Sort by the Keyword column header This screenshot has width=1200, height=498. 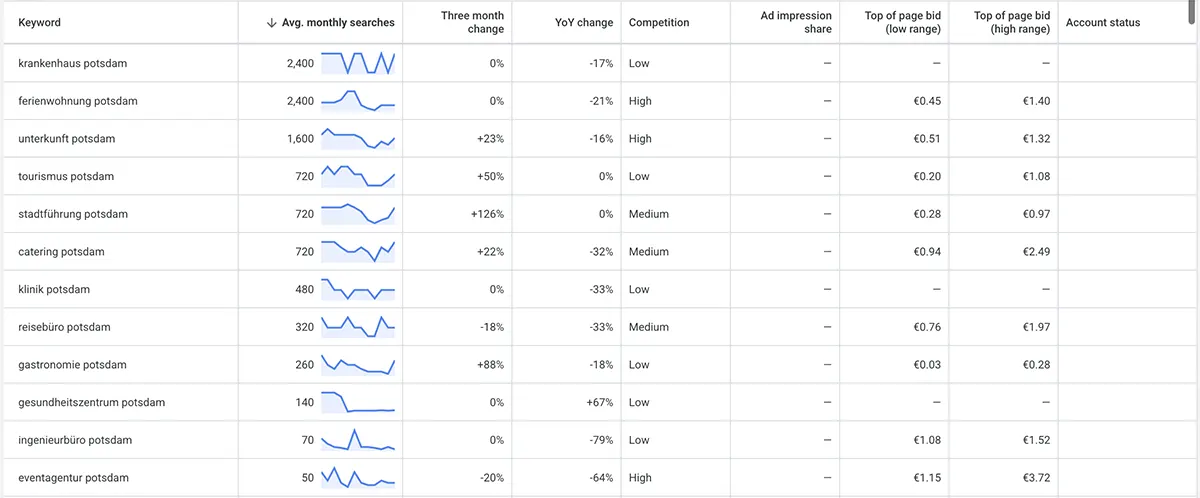(x=40, y=22)
